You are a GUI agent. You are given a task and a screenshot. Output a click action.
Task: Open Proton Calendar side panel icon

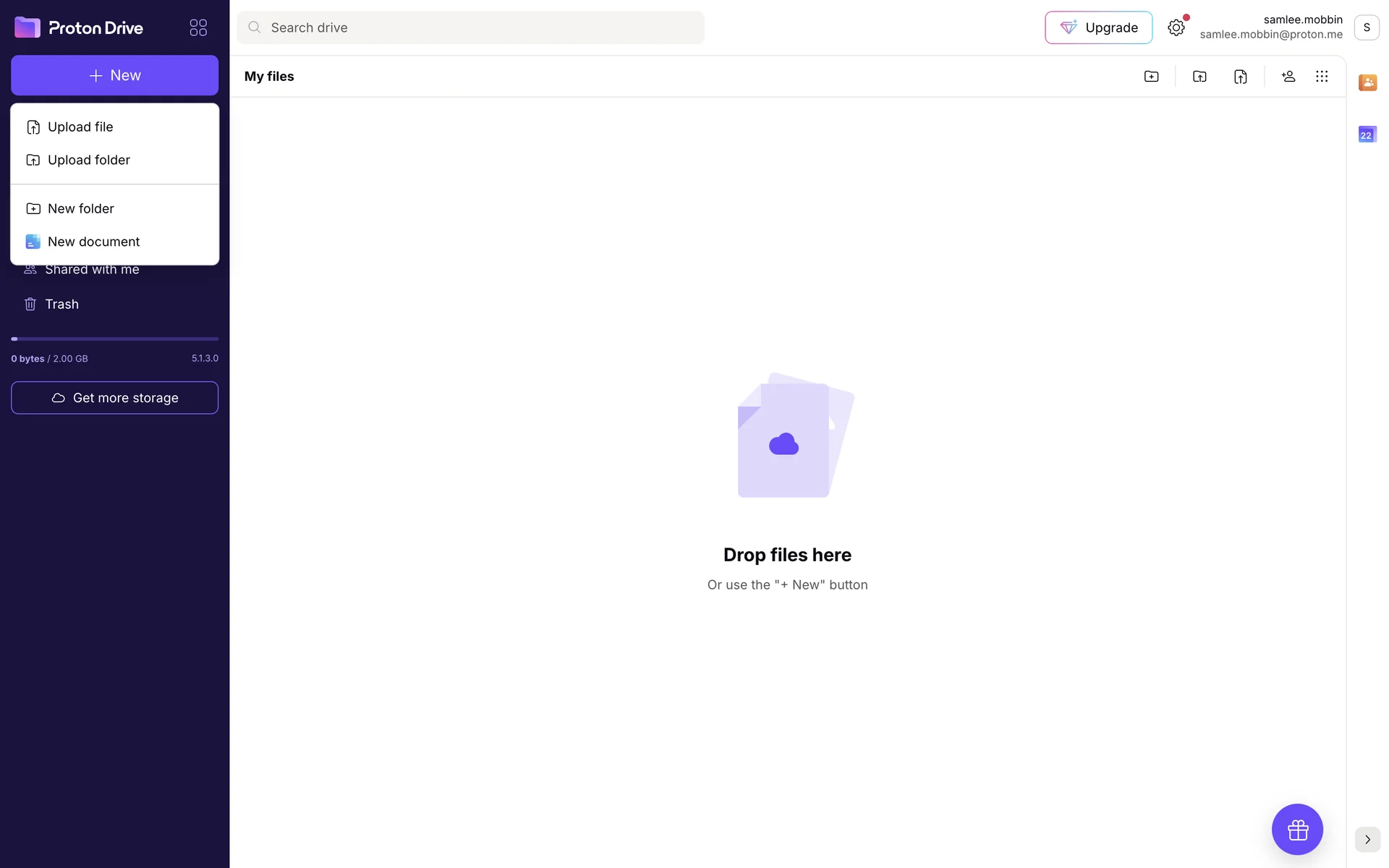click(1367, 135)
